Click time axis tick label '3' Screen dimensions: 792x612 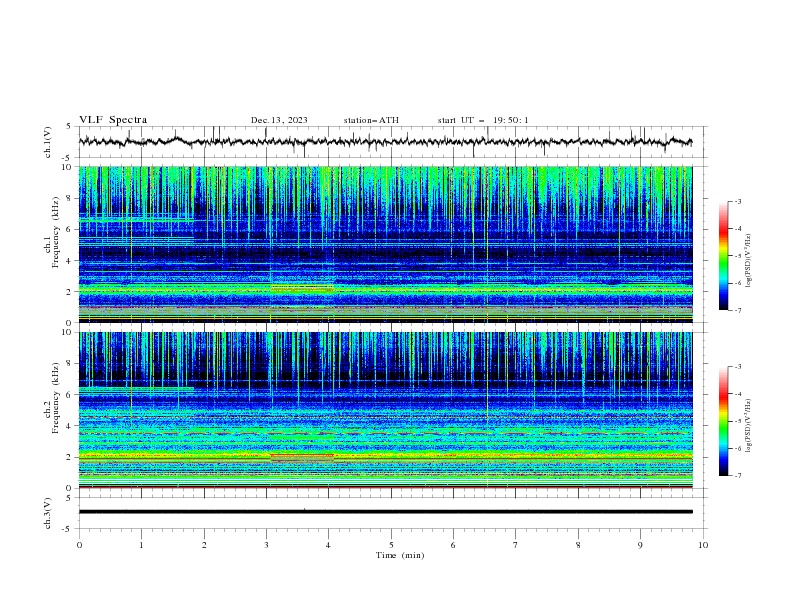pyautogui.click(x=266, y=545)
